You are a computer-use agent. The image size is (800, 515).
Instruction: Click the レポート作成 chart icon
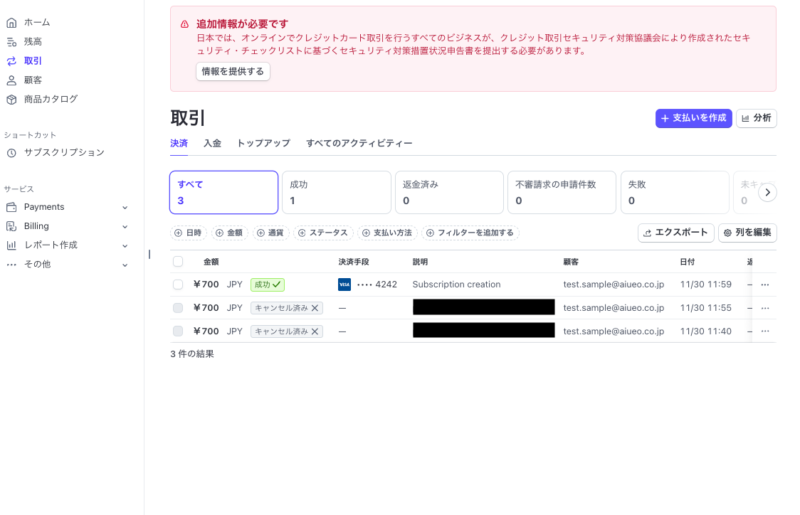(11, 246)
